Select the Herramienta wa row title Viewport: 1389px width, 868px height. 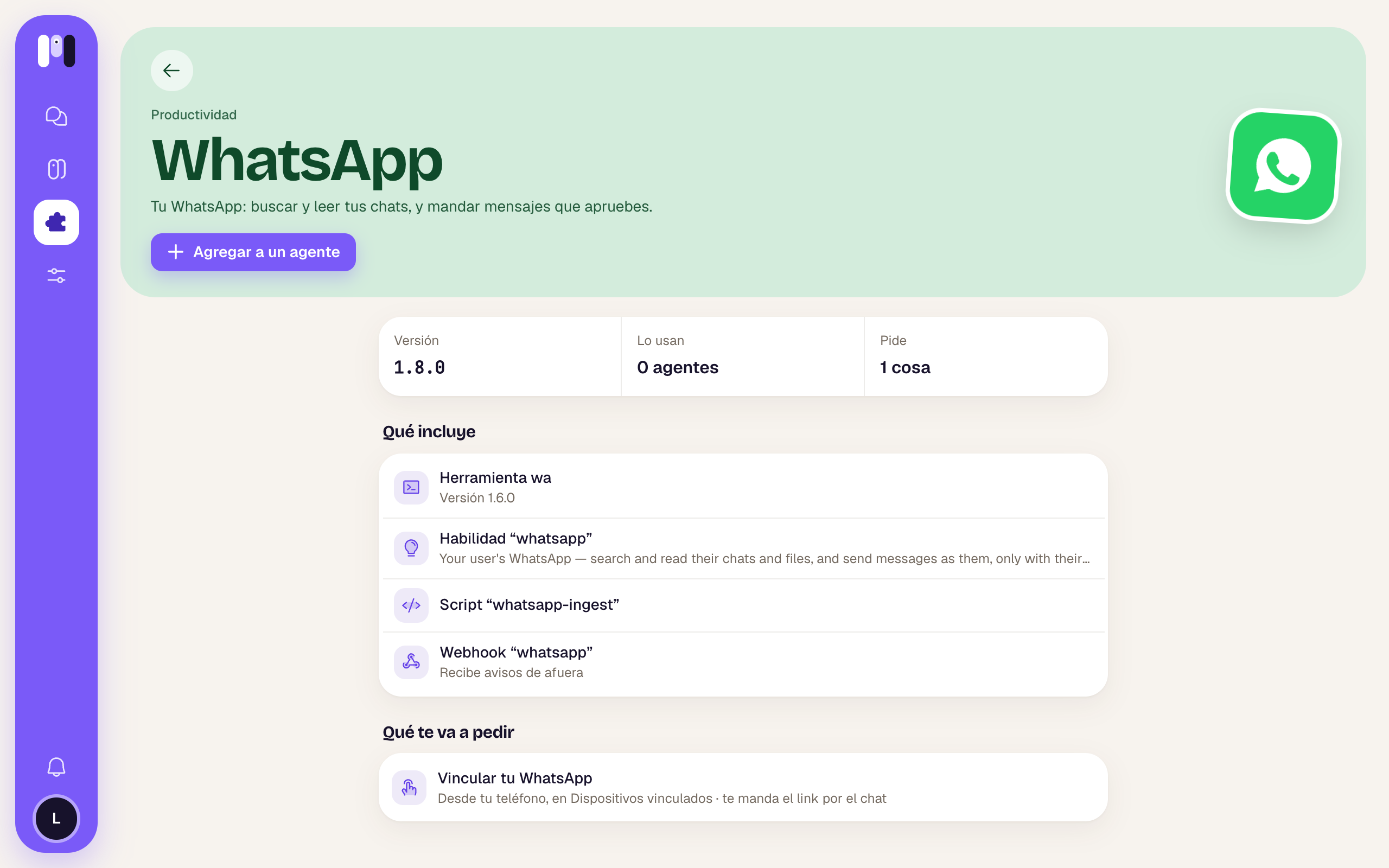[x=495, y=477]
